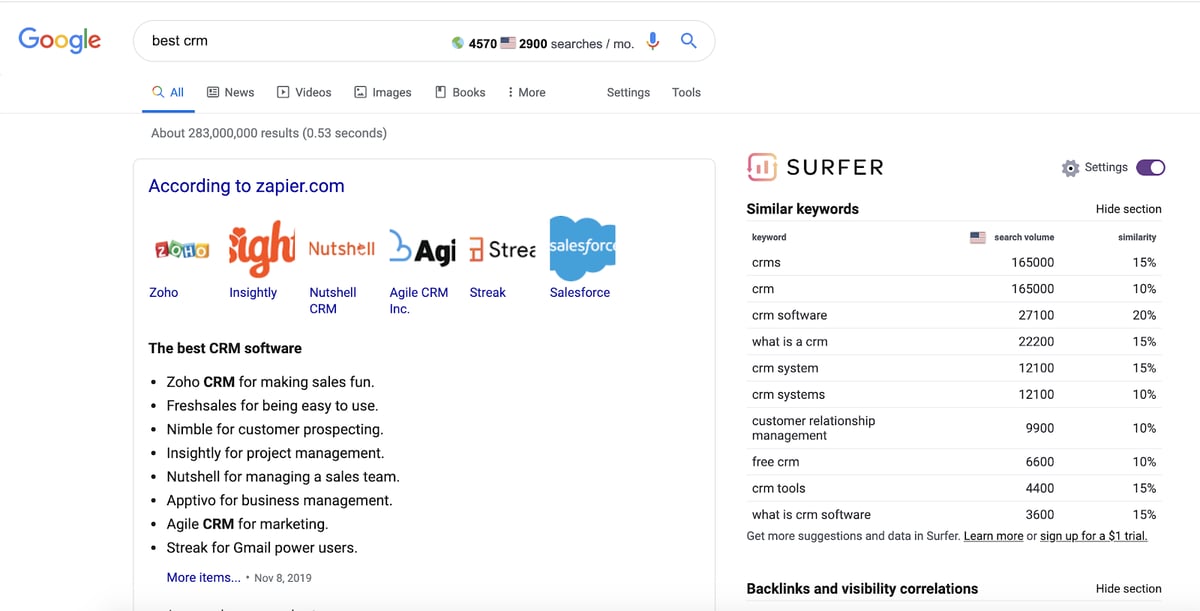Click the voice search microphone icon
Screen dimensions: 1200x611
click(652, 40)
